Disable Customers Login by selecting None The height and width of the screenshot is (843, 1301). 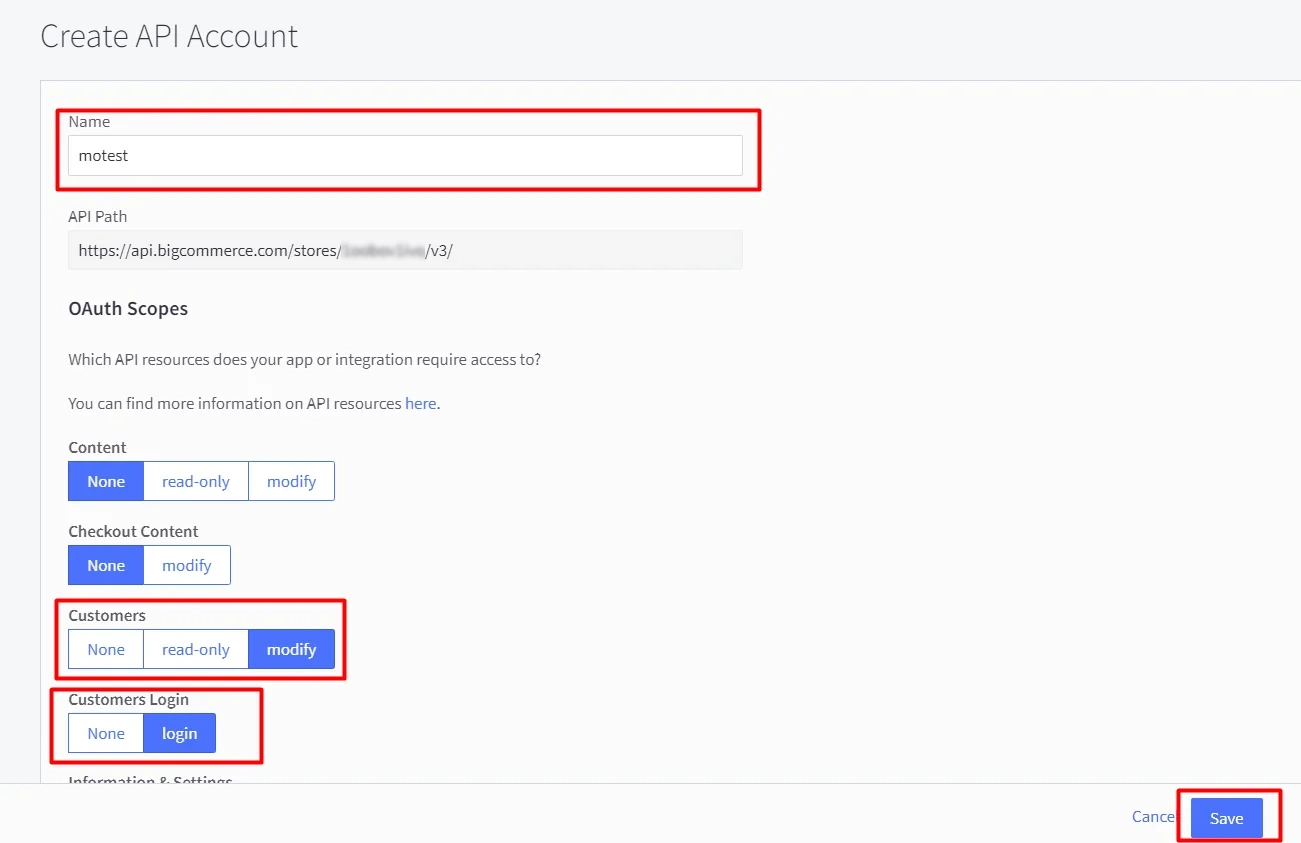[105, 733]
